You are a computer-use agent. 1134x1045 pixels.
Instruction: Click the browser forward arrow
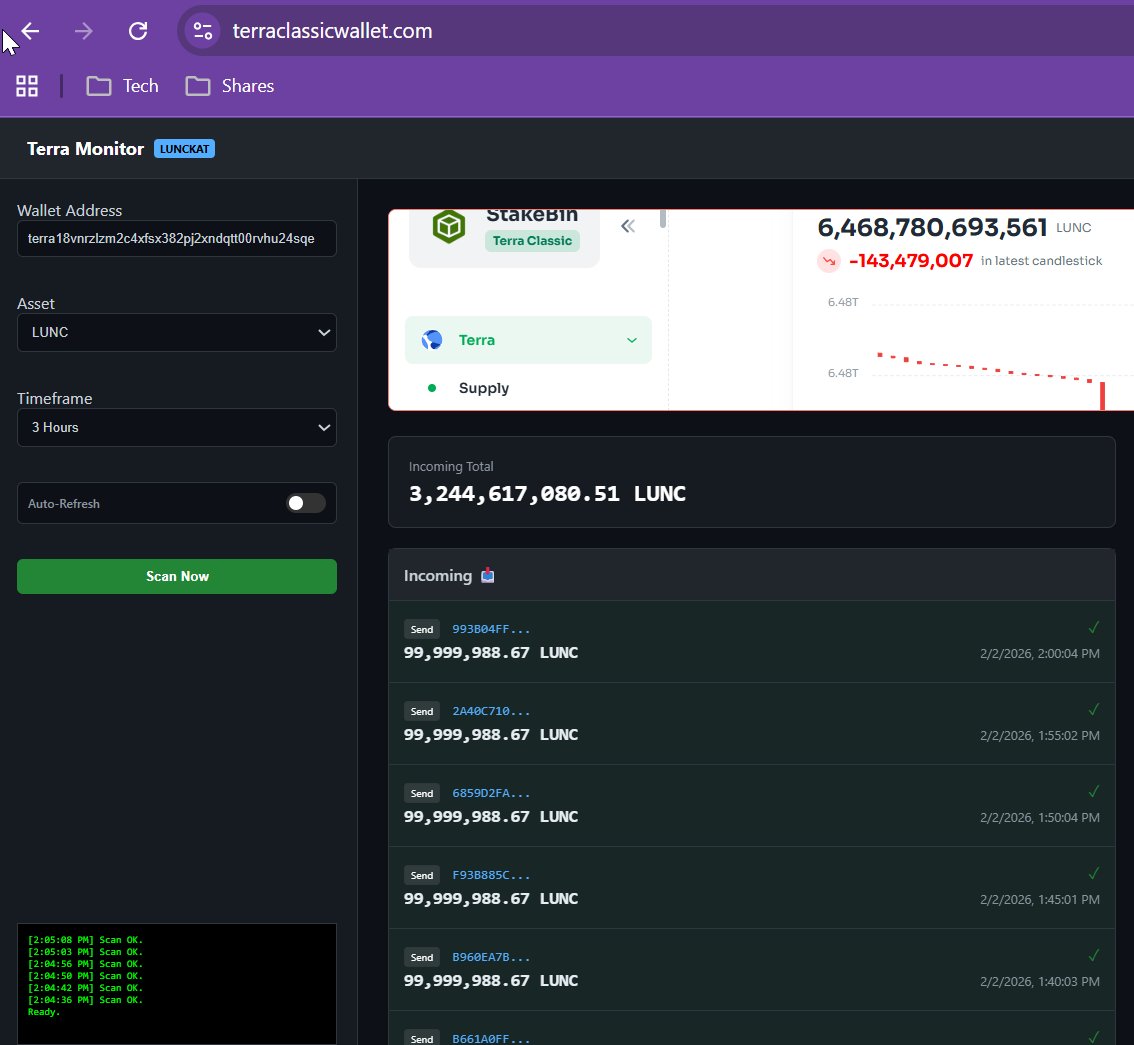pyautogui.click(x=84, y=31)
